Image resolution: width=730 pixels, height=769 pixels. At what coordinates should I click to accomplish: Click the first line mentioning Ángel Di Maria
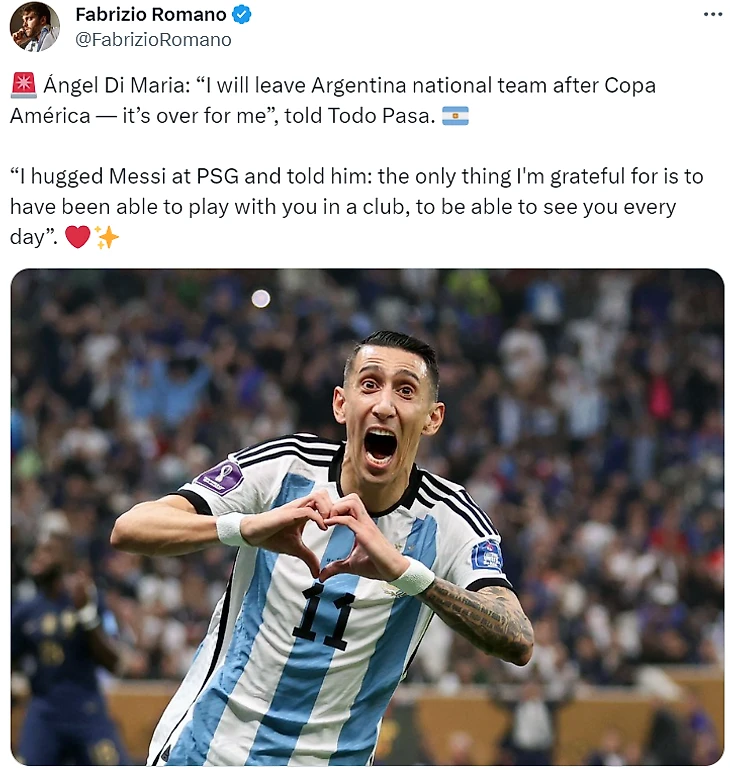(333, 85)
